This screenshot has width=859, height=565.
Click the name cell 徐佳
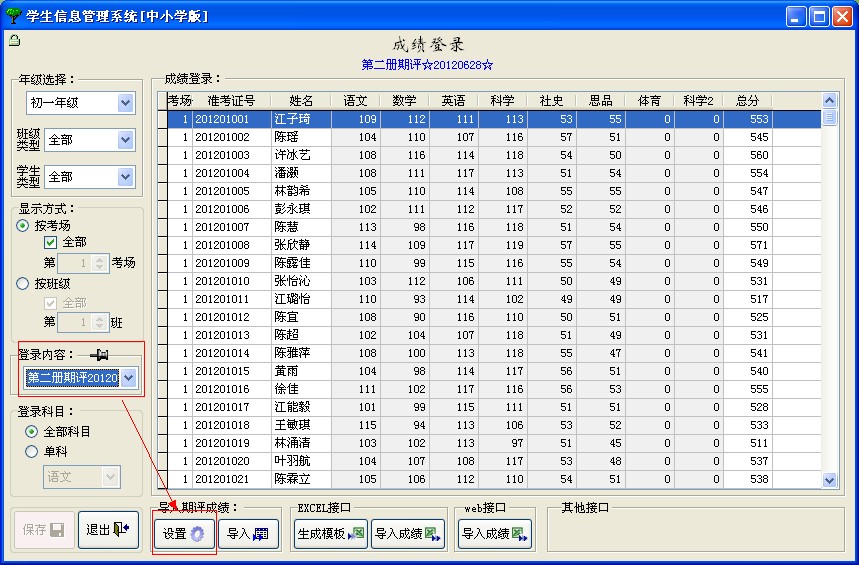pyautogui.click(x=301, y=389)
